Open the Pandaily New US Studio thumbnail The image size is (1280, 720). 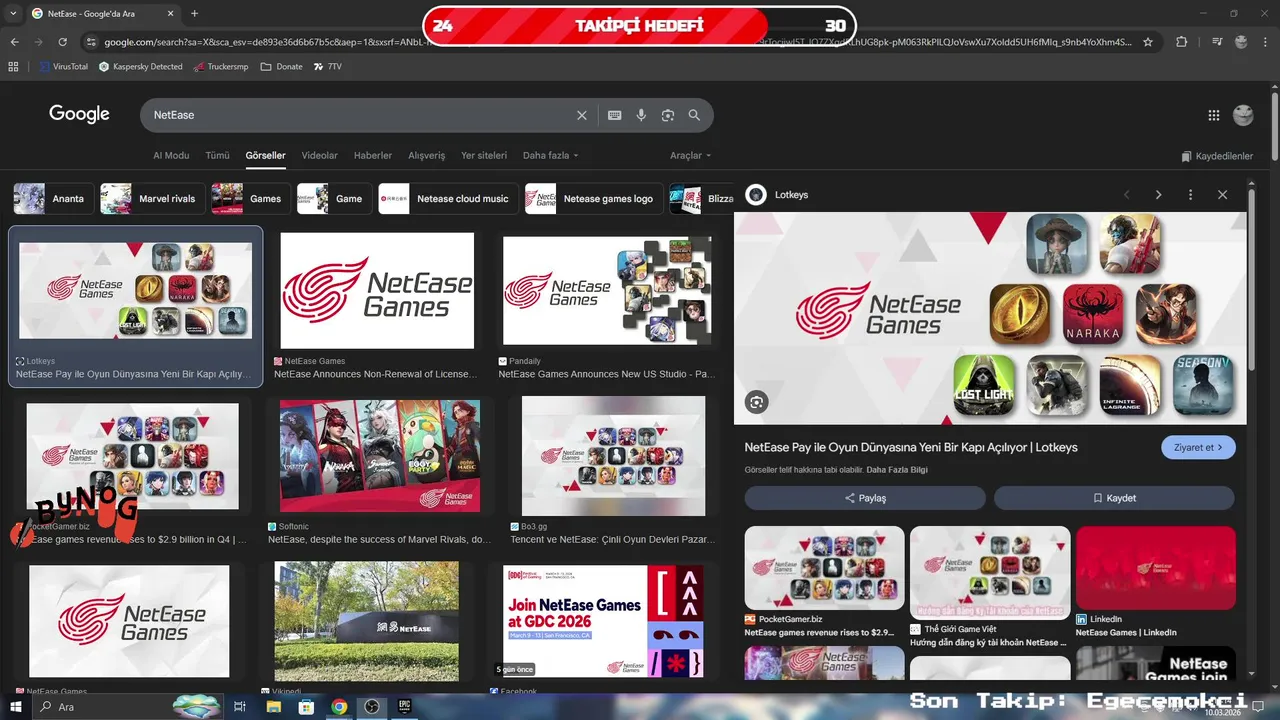[x=607, y=292]
